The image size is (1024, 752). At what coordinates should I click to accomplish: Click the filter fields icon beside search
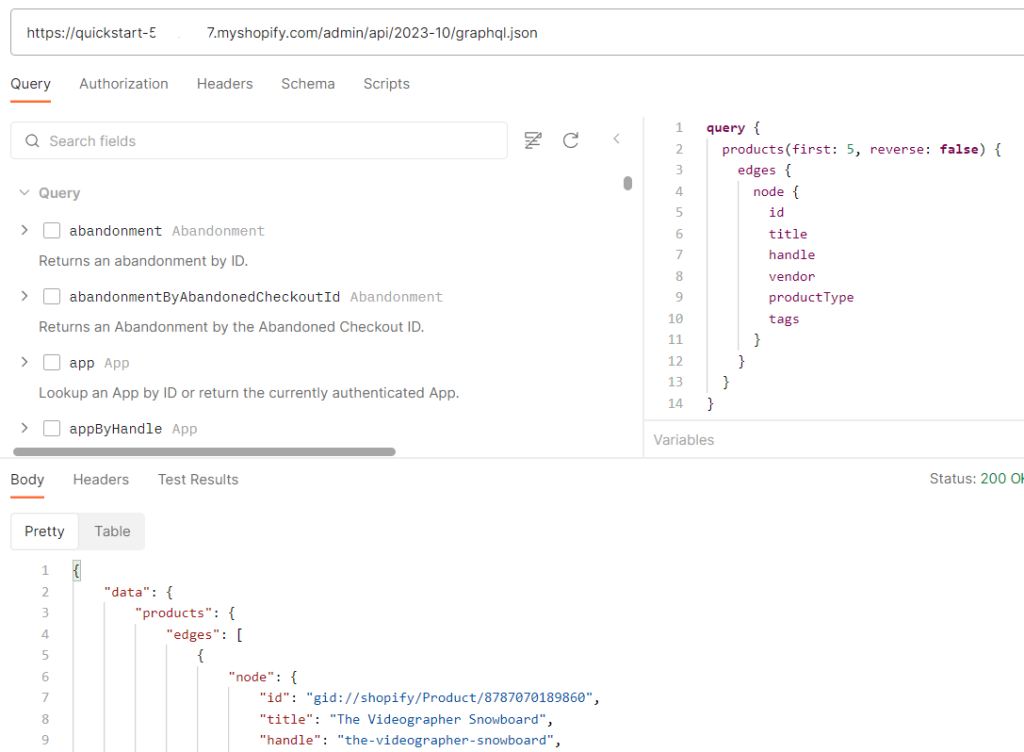pos(533,141)
